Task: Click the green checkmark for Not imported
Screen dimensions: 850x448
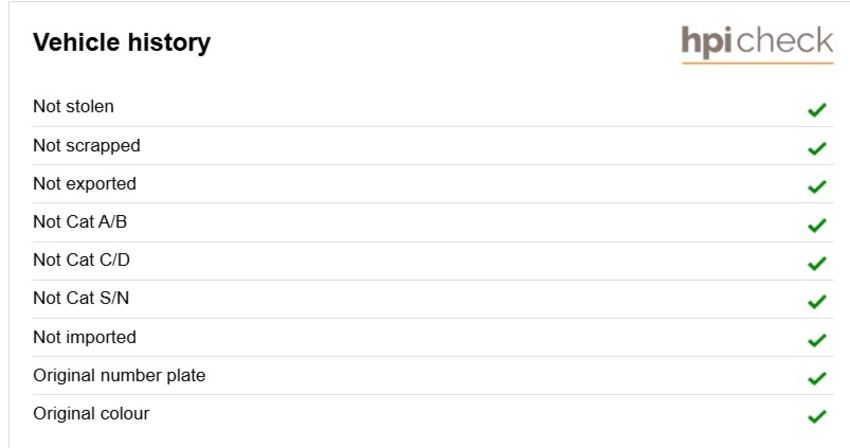Action: 817,340
